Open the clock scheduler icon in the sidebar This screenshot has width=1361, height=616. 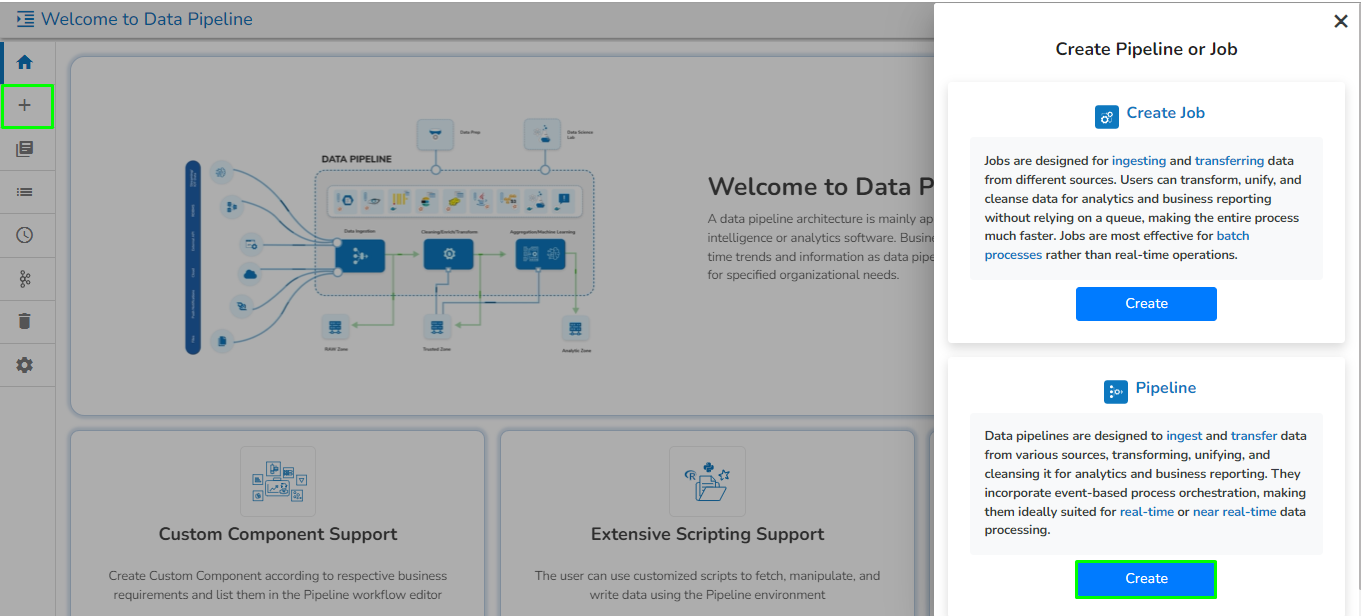pyautogui.click(x=25, y=236)
